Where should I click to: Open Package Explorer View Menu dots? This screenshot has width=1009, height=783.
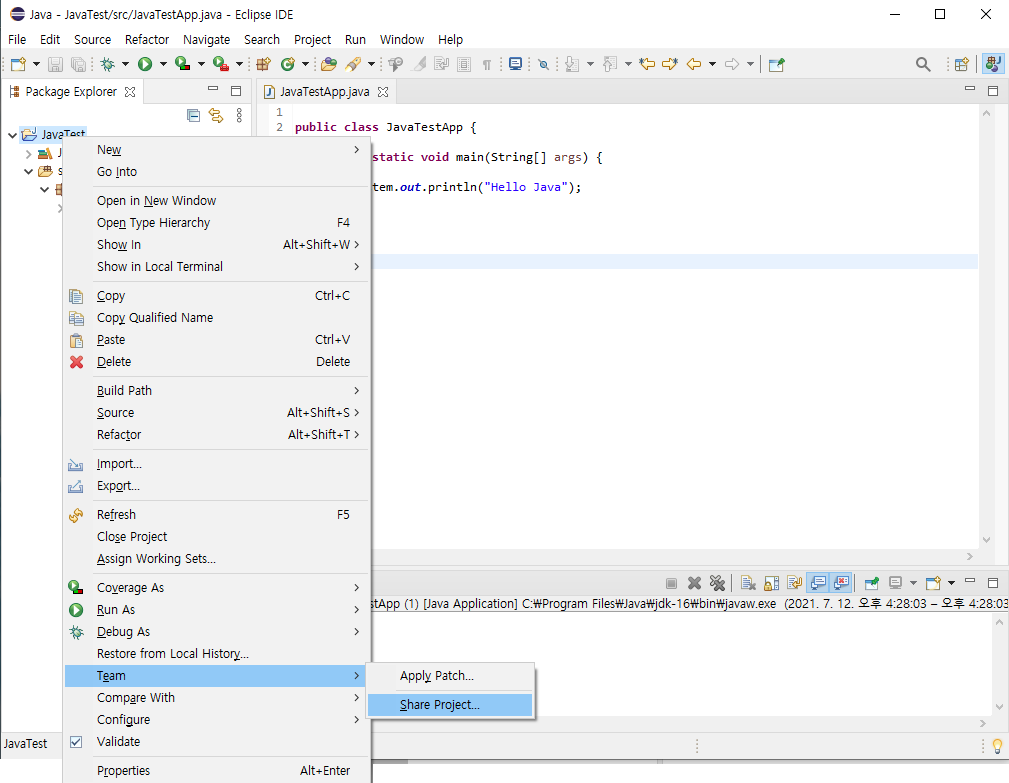(x=239, y=116)
